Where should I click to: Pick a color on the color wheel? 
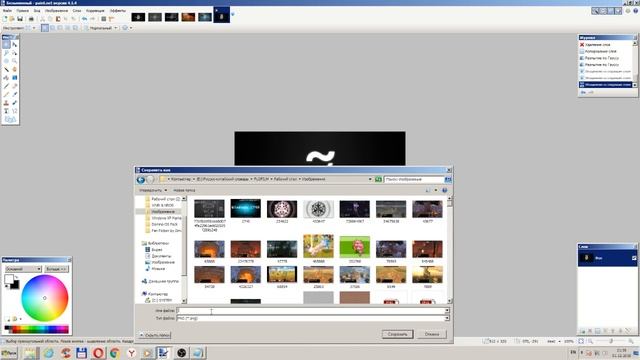pos(44,298)
